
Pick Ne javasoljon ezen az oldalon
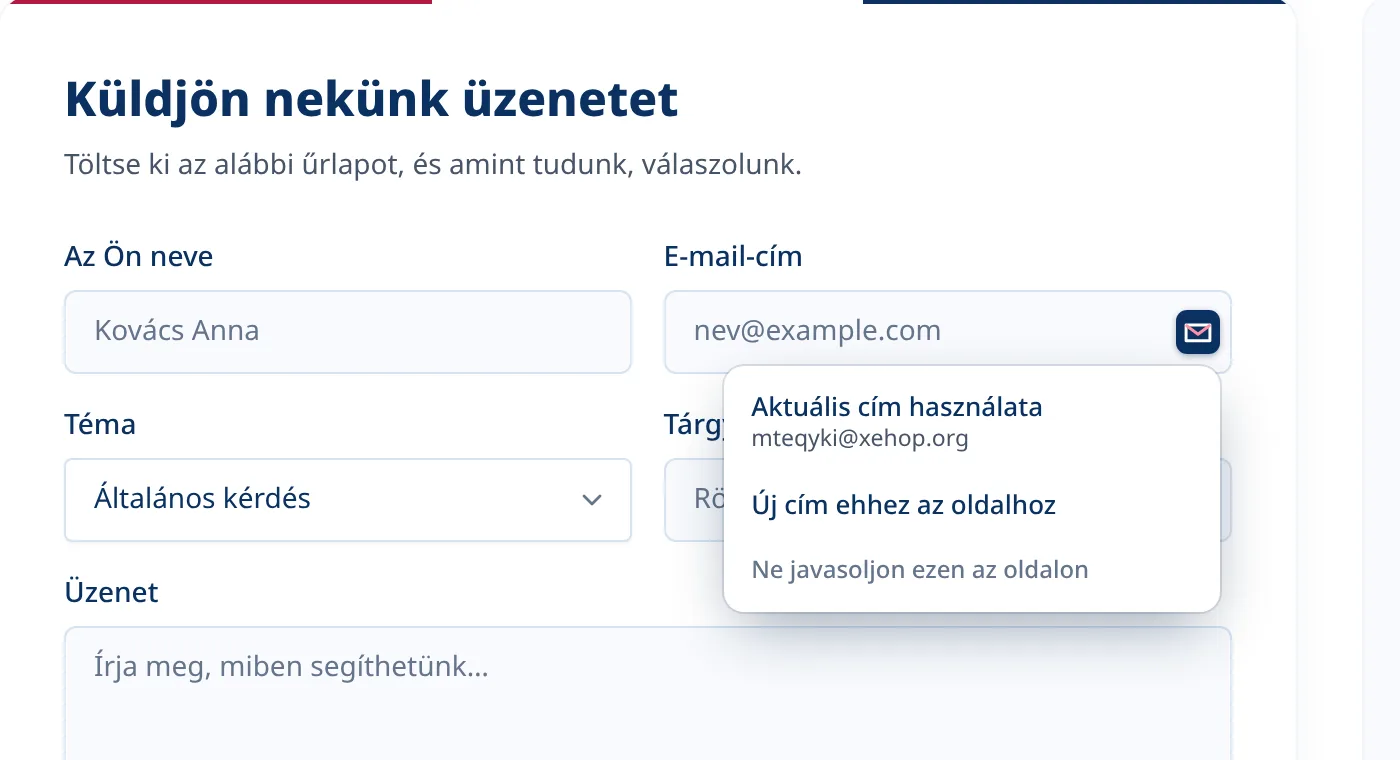pyautogui.click(x=972, y=570)
